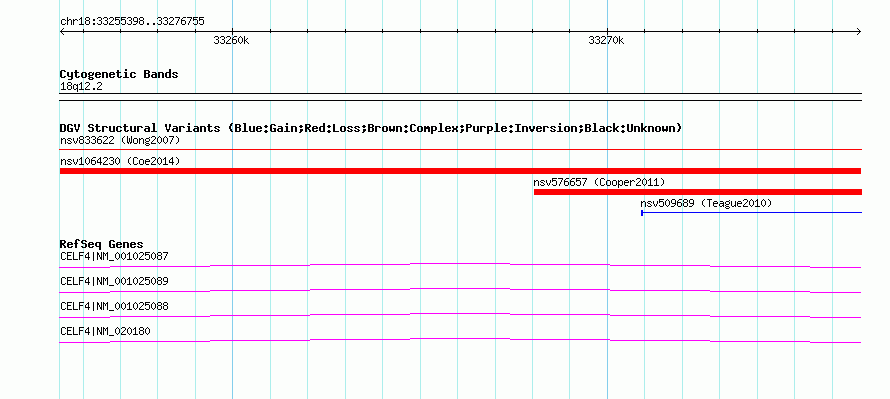The height and width of the screenshot is (399, 890).
Task: Open transcript label CELF4|NM_001025088
Action: coord(114,306)
